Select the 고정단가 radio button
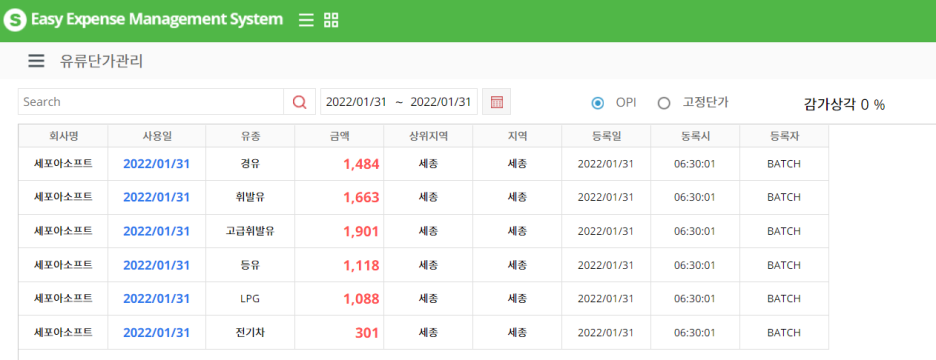Viewport: 936px width, 360px height. point(664,103)
